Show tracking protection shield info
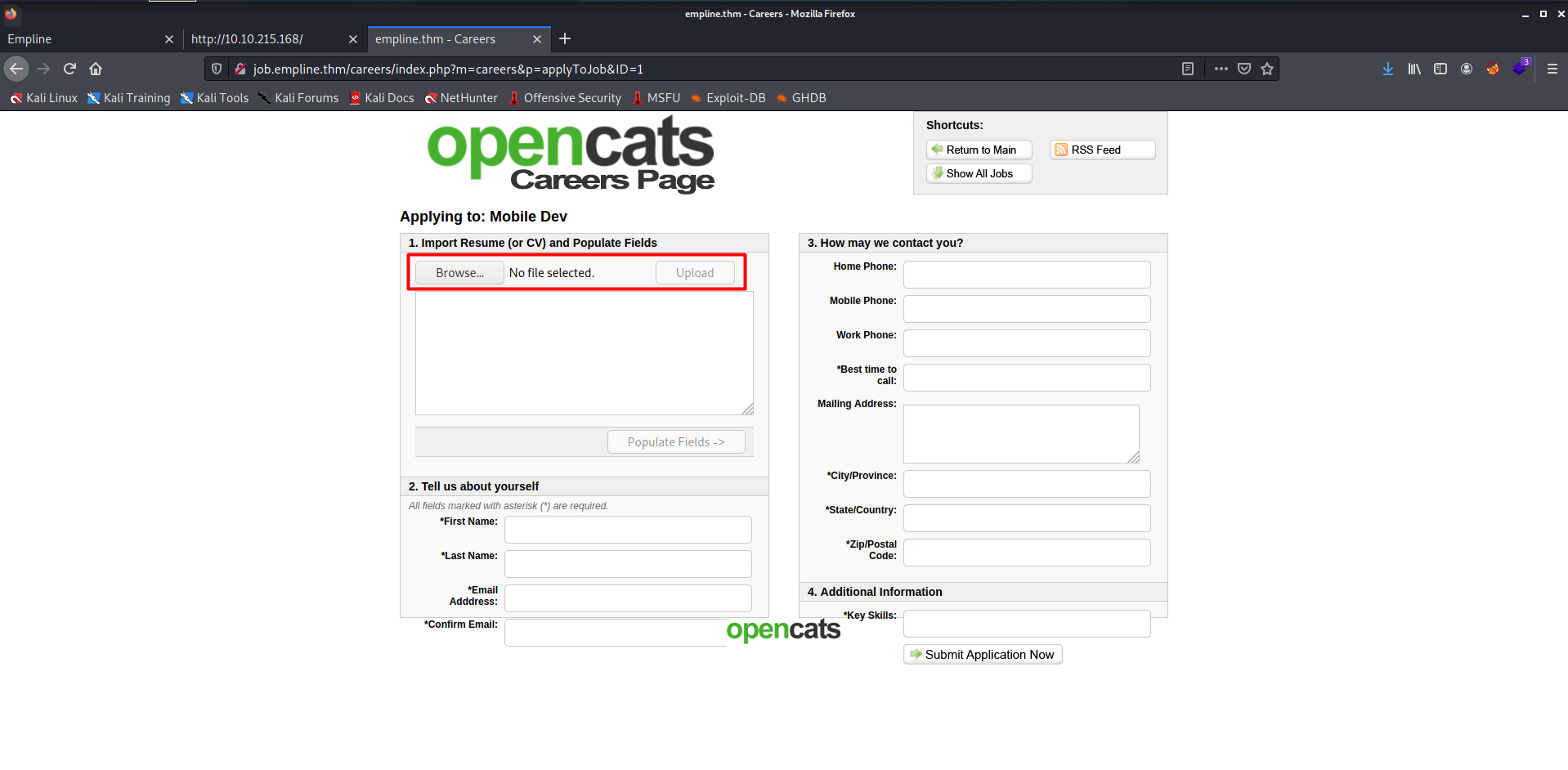This screenshot has height=770, width=1568. (217, 69)
